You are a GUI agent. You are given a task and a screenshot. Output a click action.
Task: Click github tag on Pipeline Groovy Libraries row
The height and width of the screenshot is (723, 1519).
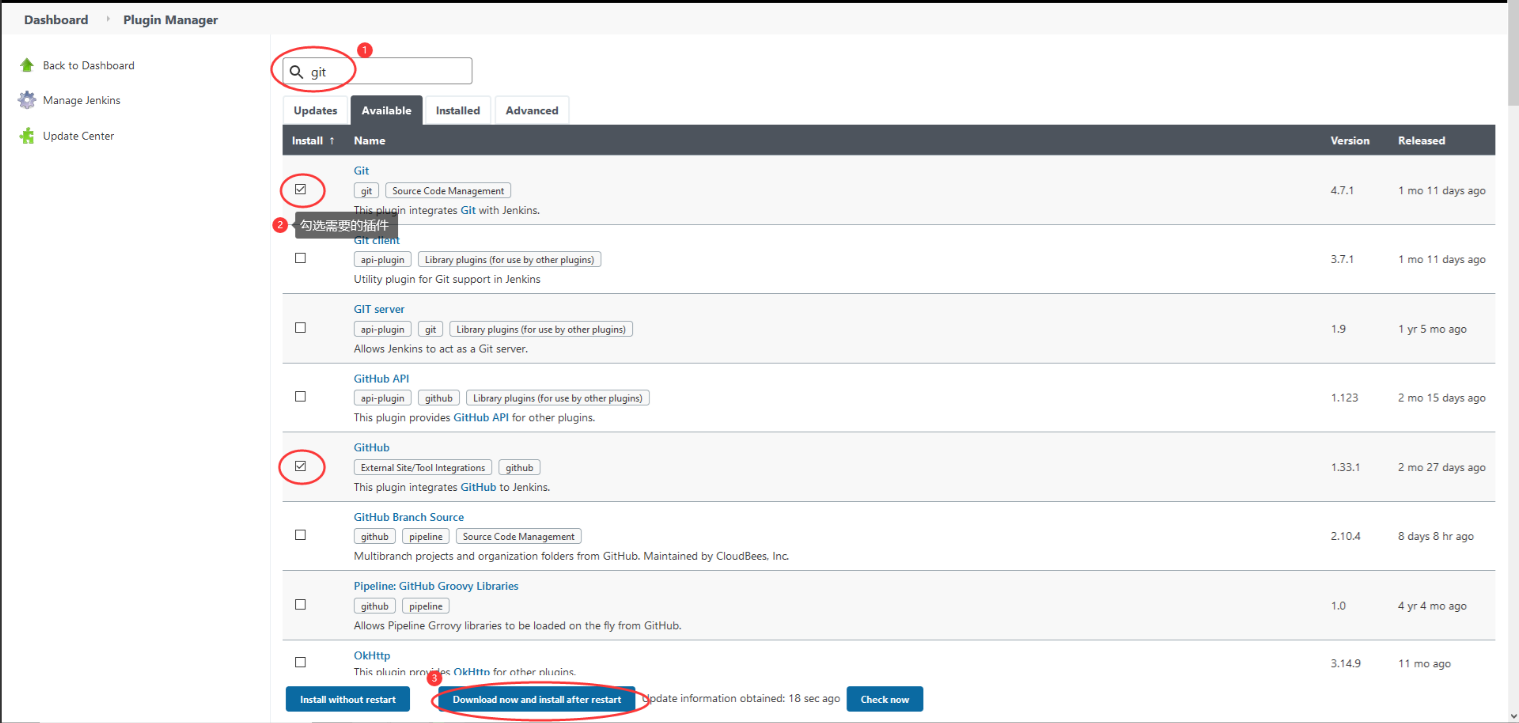point(375,606)
